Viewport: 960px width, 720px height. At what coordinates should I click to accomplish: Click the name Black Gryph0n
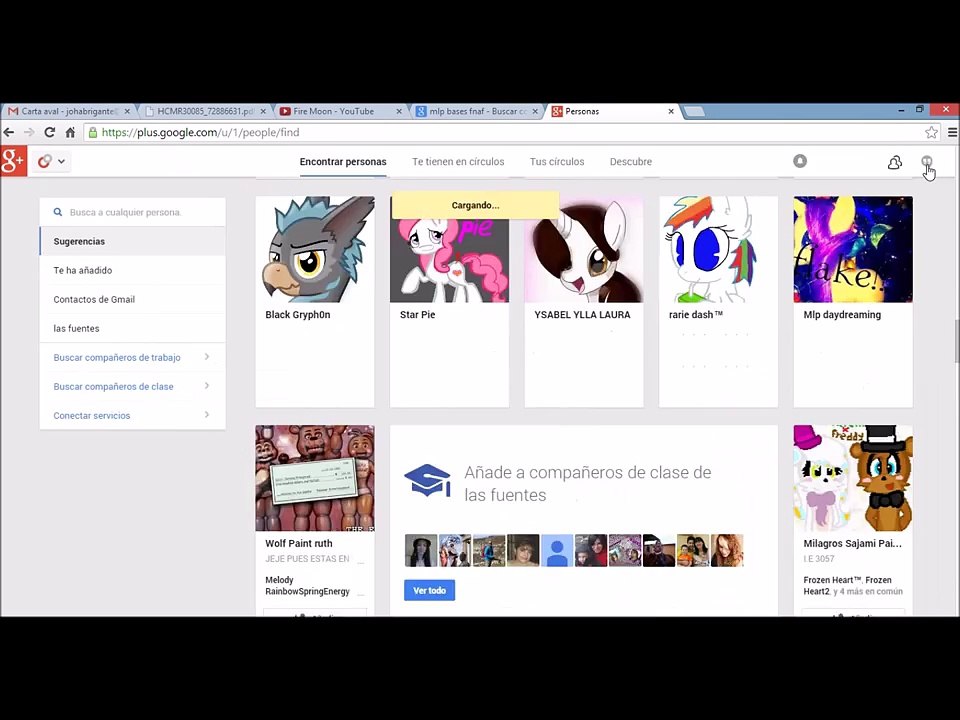tap(298, 315)
